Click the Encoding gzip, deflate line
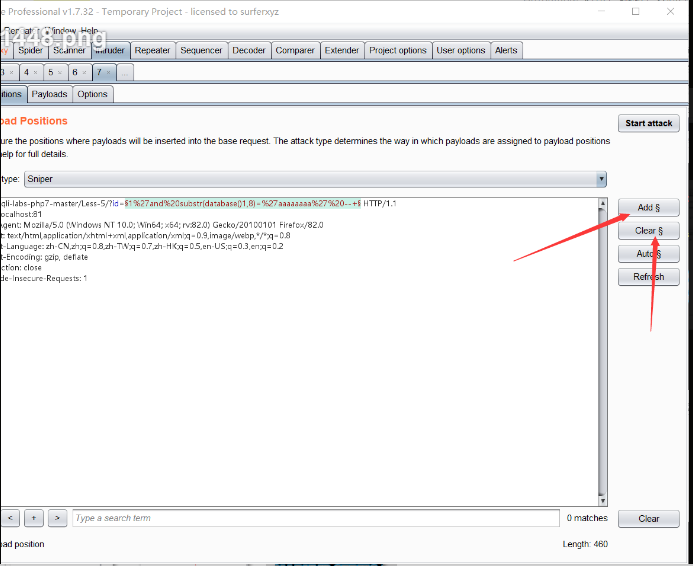Image resolution: width=693 pixels, height=566 pixels. (x=44, y=257)
